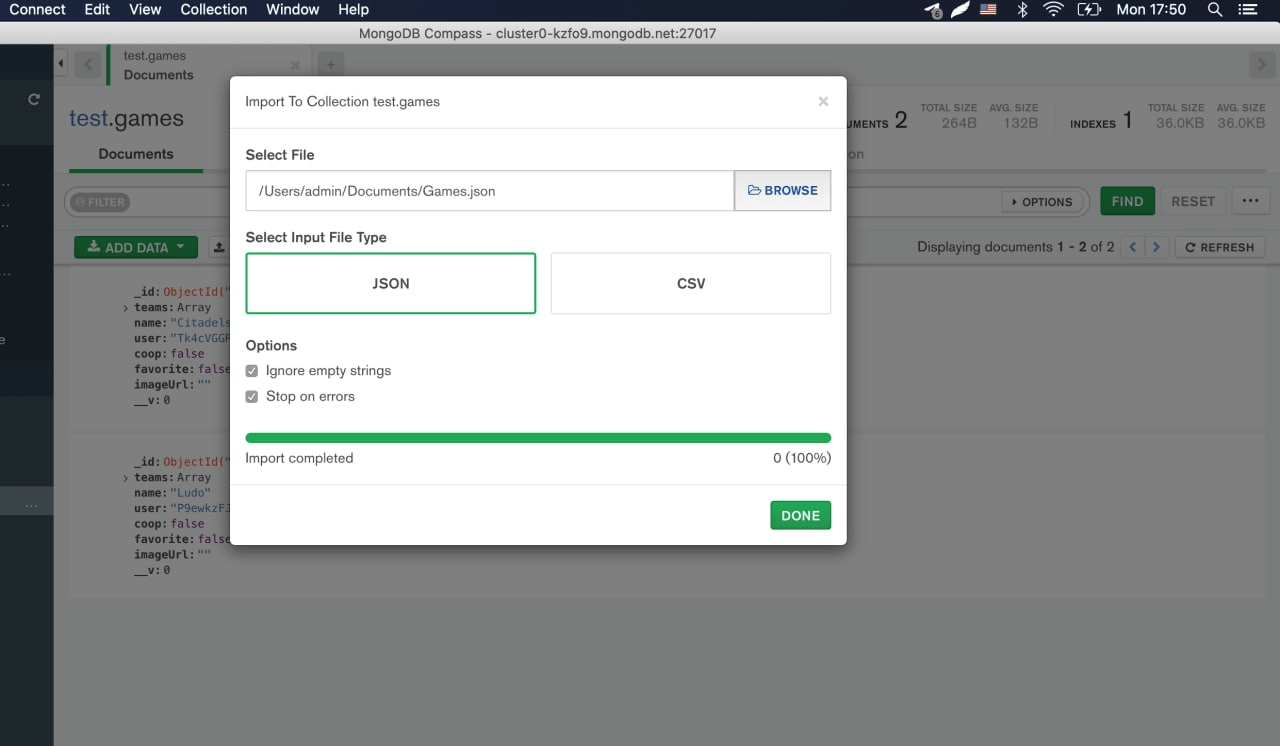This screenshot has width=1280, height=746.
Task: Click the 'Import completed' status text
Action: click(299, 458)
